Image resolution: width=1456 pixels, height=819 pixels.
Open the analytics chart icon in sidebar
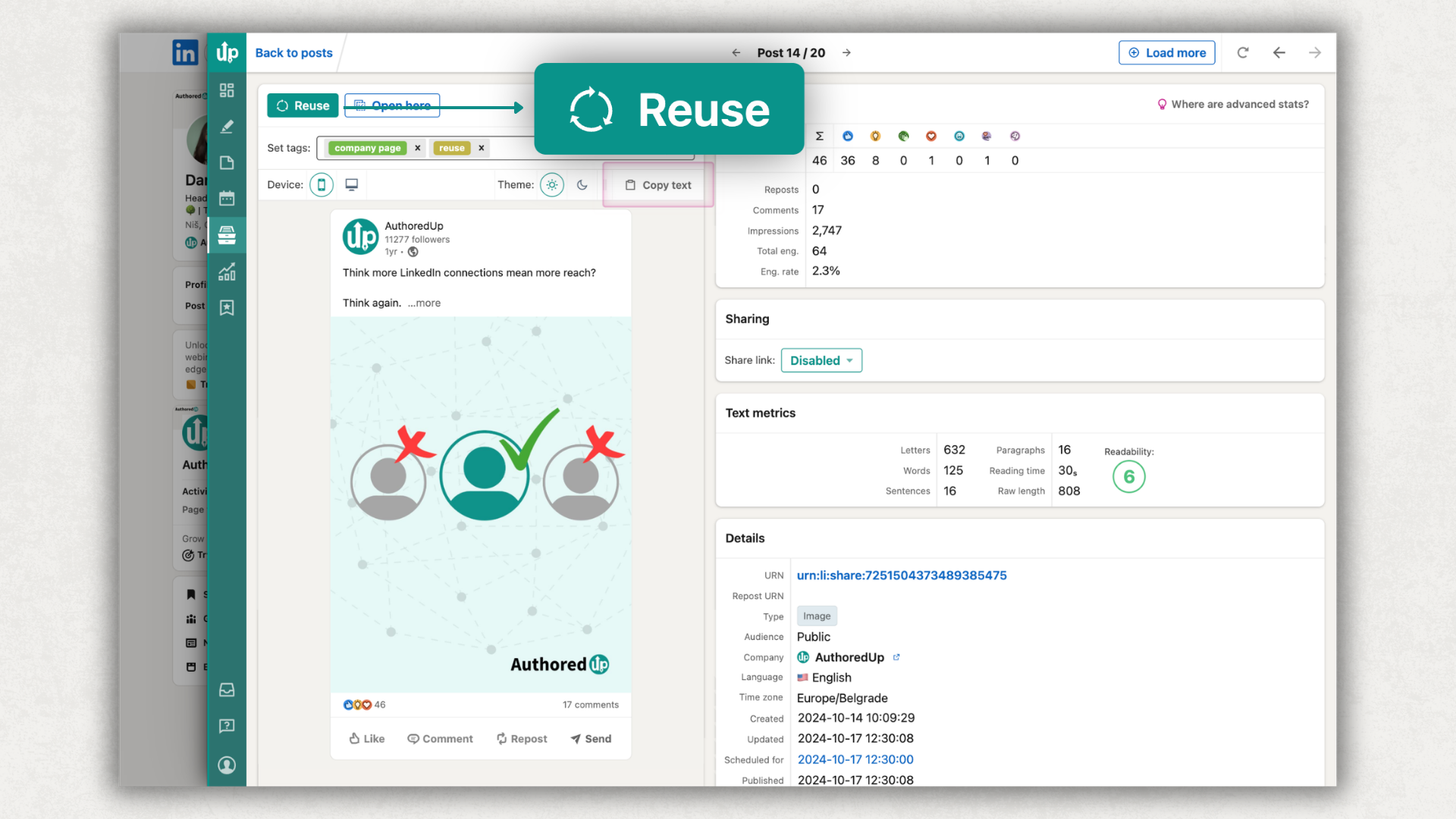[x=227, y=271]
